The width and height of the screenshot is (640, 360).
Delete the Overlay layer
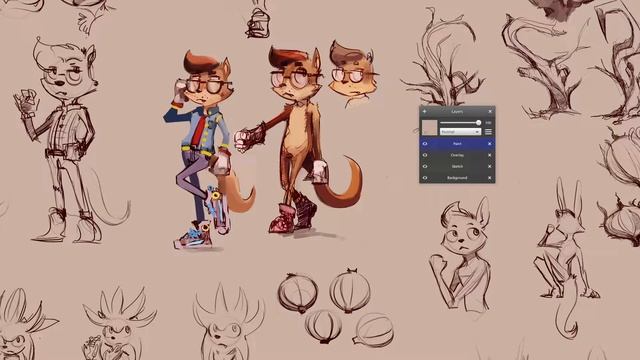tap(489, 155)
